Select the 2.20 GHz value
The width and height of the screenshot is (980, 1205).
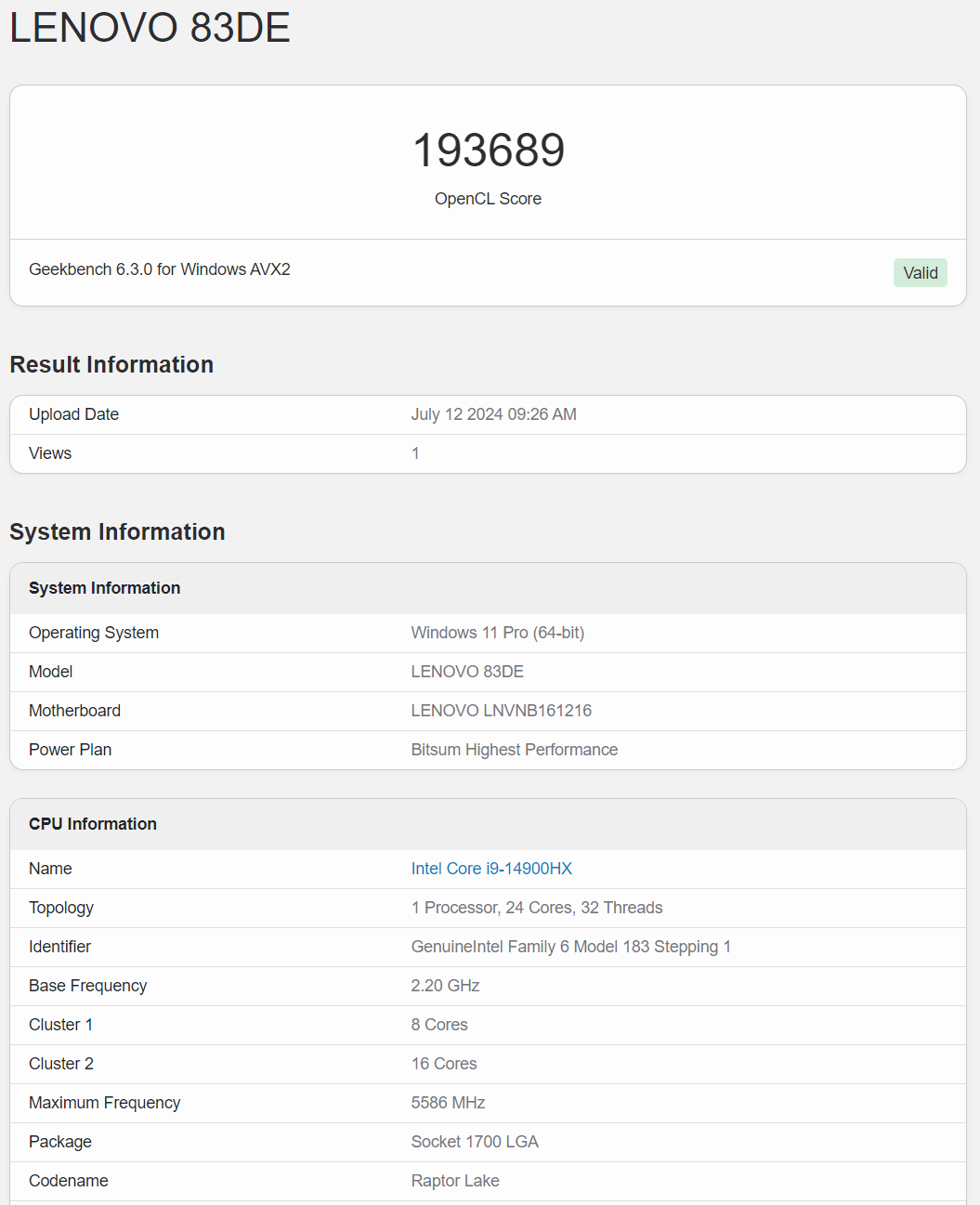pos(445,986)
